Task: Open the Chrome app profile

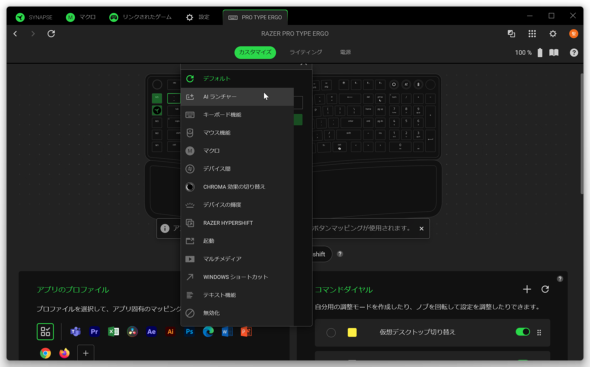Action: tap(46, 353)
